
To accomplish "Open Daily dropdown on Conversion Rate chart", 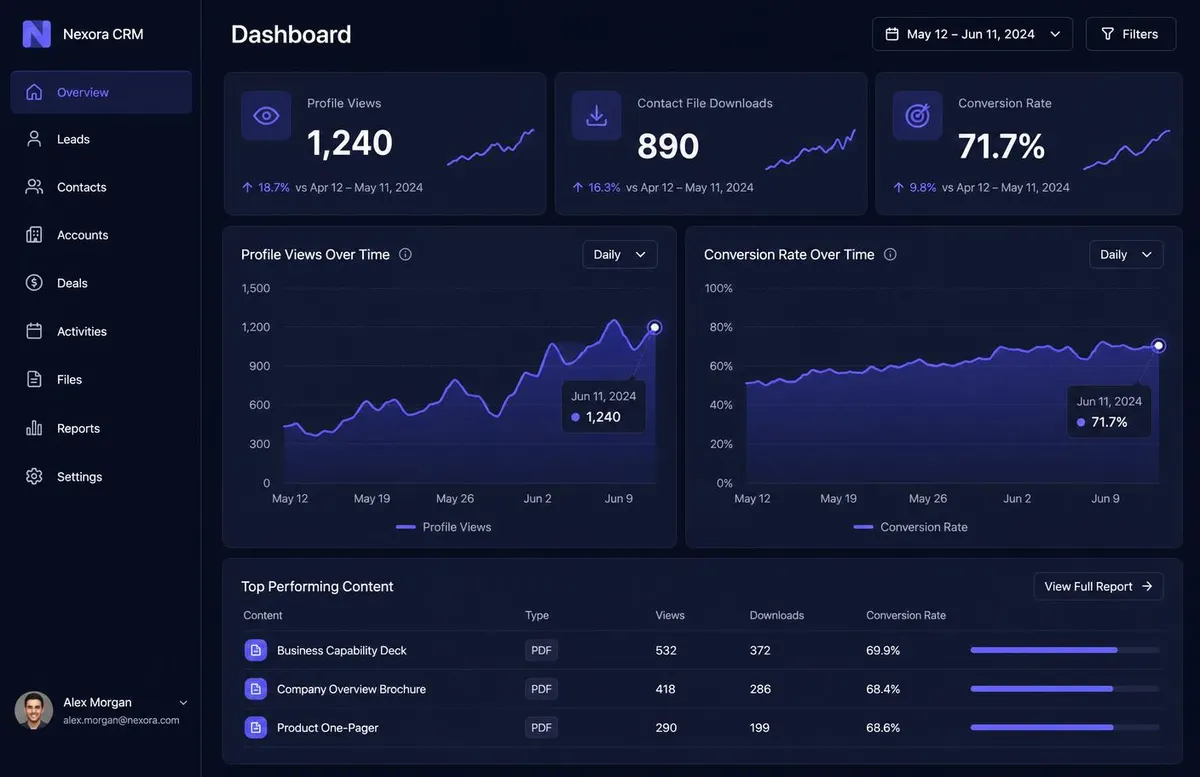I will point(1126,254).
